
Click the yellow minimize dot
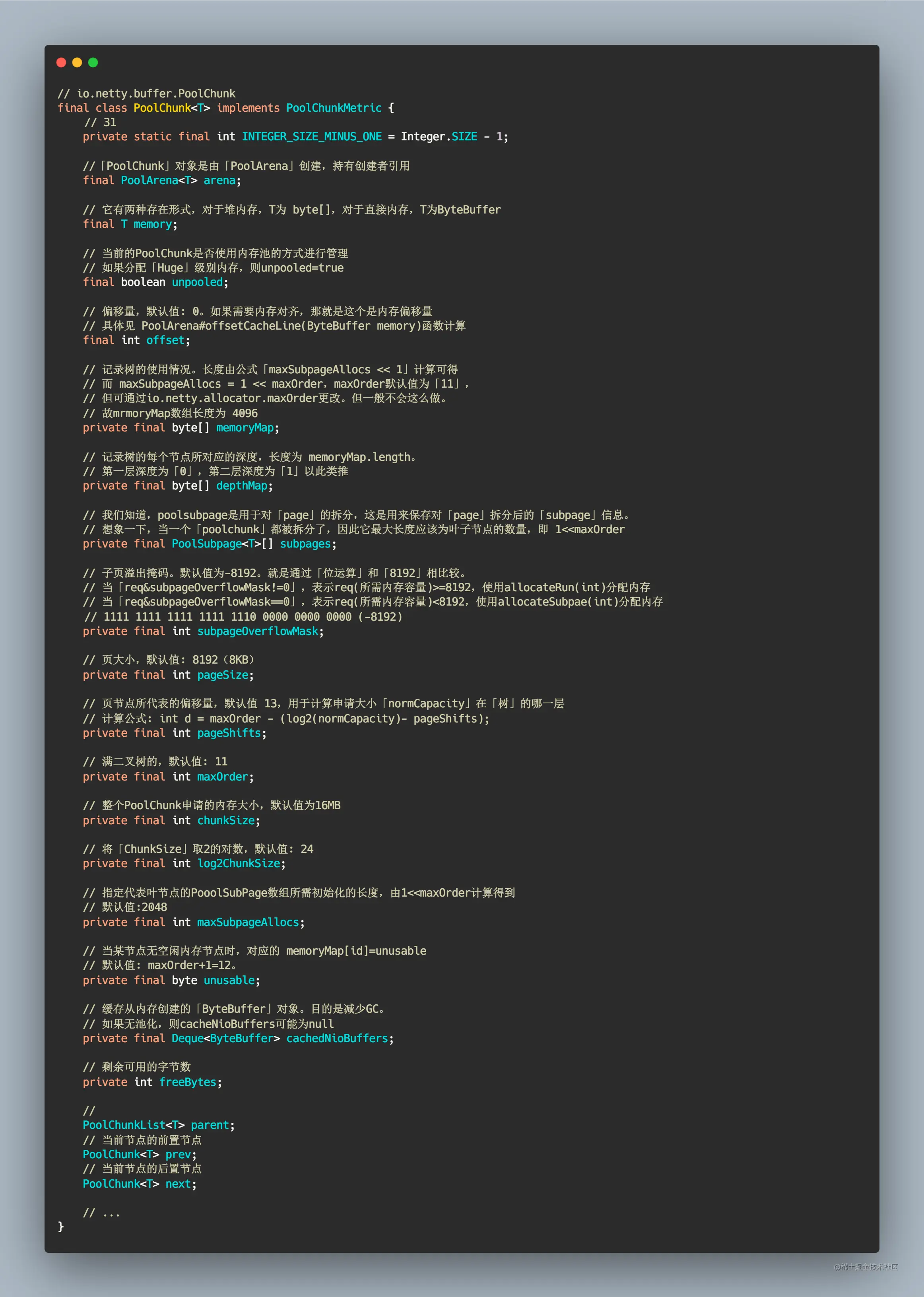pos(78,62)
